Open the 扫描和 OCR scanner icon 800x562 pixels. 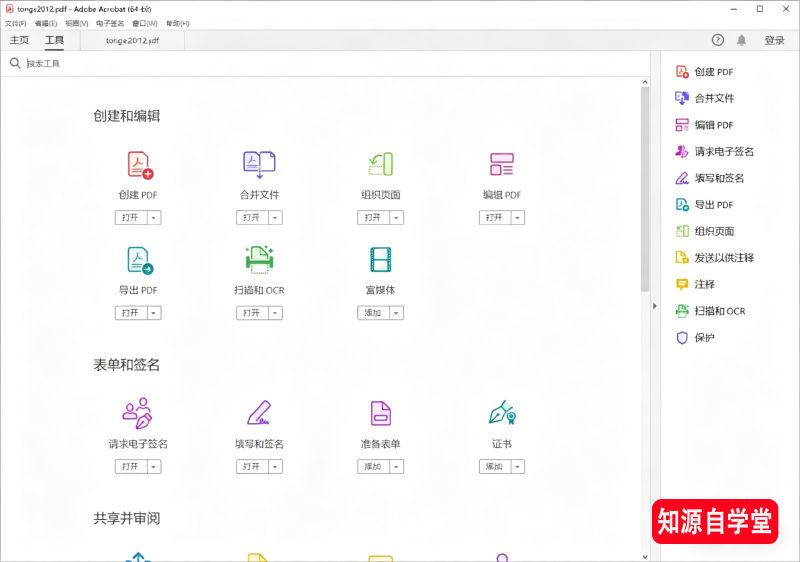point(259,260)
